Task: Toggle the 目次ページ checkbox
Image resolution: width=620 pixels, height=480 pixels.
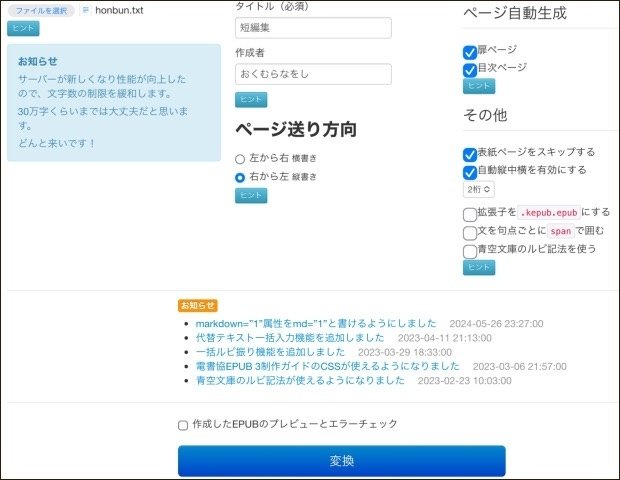Action: [x=470, y=70]
